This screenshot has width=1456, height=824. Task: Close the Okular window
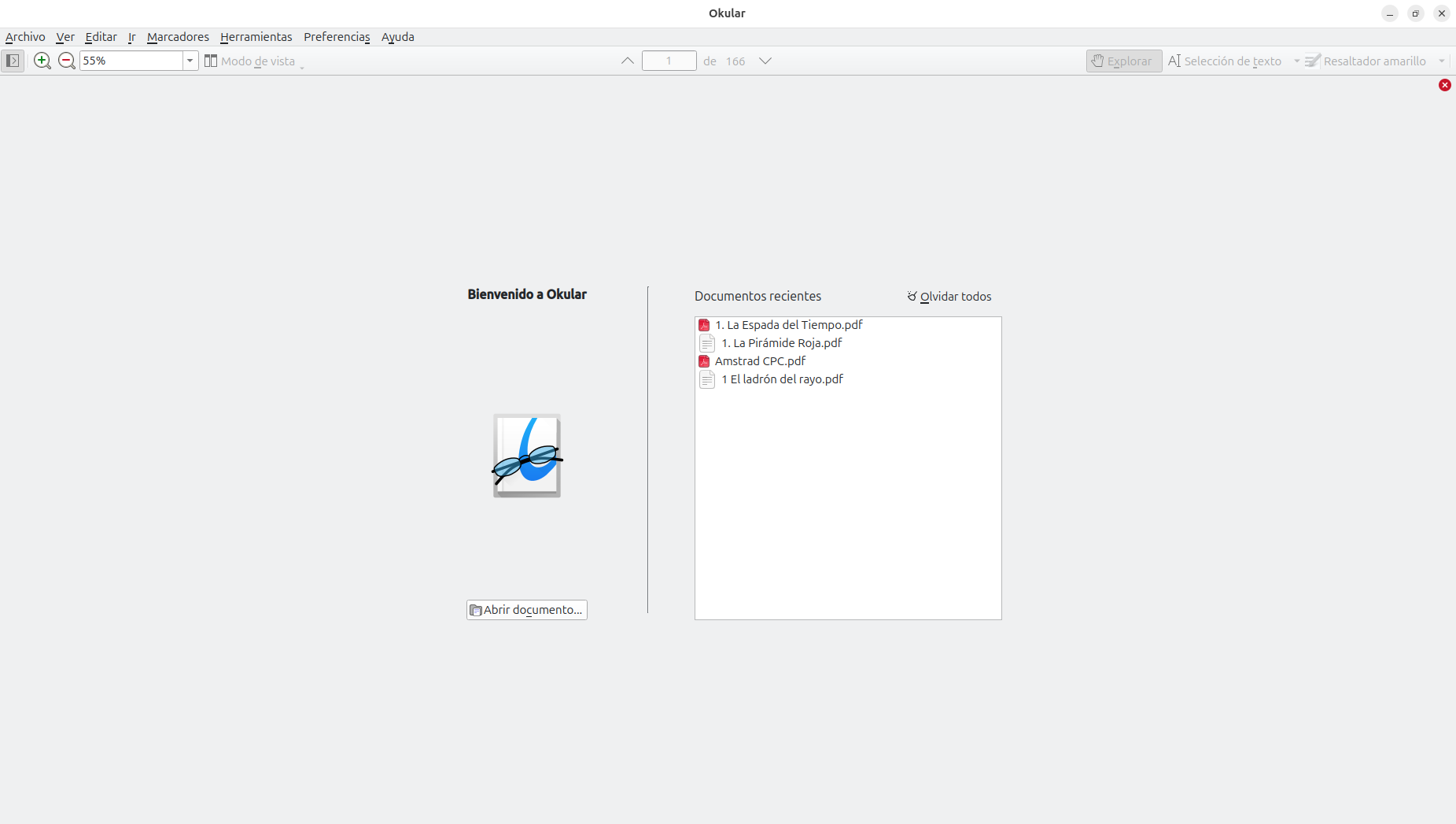click(x=1442, y=13)
